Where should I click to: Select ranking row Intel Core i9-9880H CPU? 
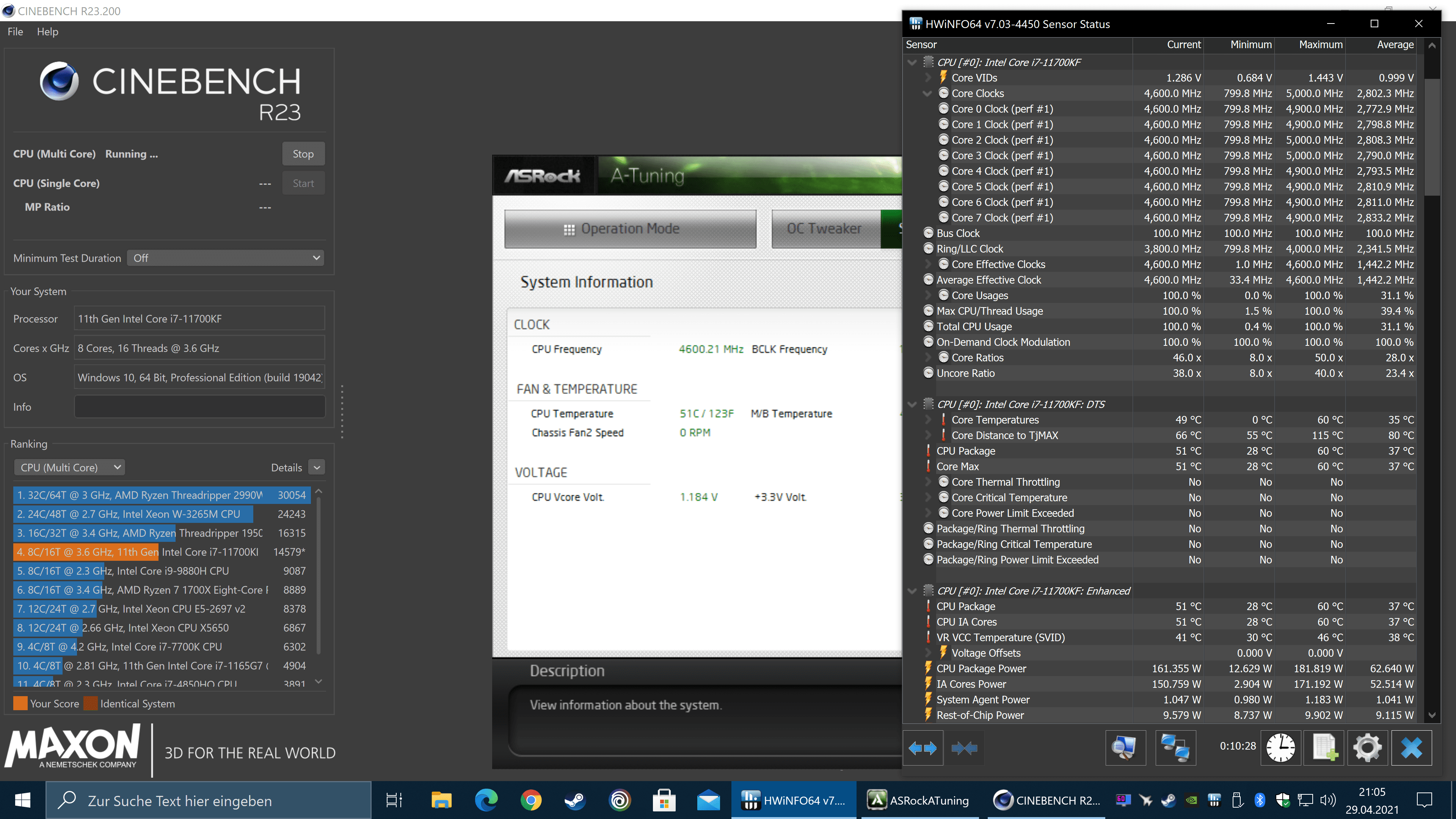162,571
